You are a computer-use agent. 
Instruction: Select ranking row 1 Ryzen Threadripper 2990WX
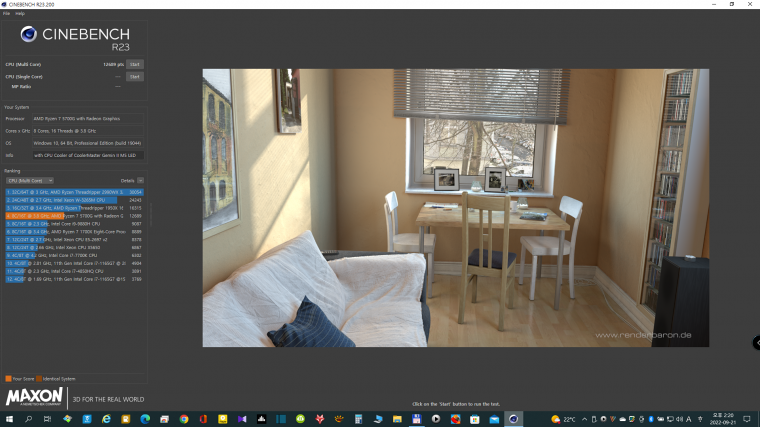pos(74,192)
